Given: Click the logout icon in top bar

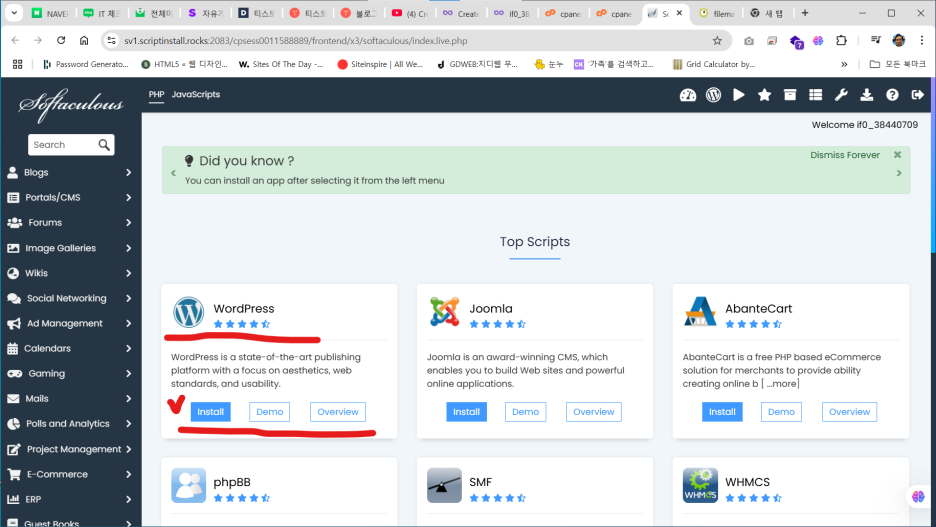Looking at the screenshot, I should coord(917,95).
